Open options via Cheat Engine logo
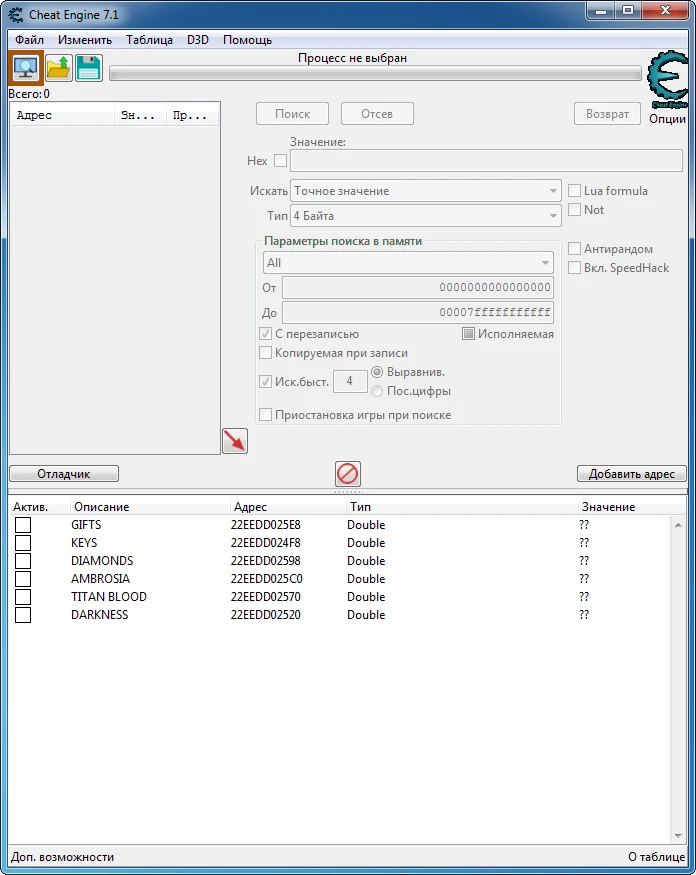The width and height of the screenshot is (696, 875). 668,80
